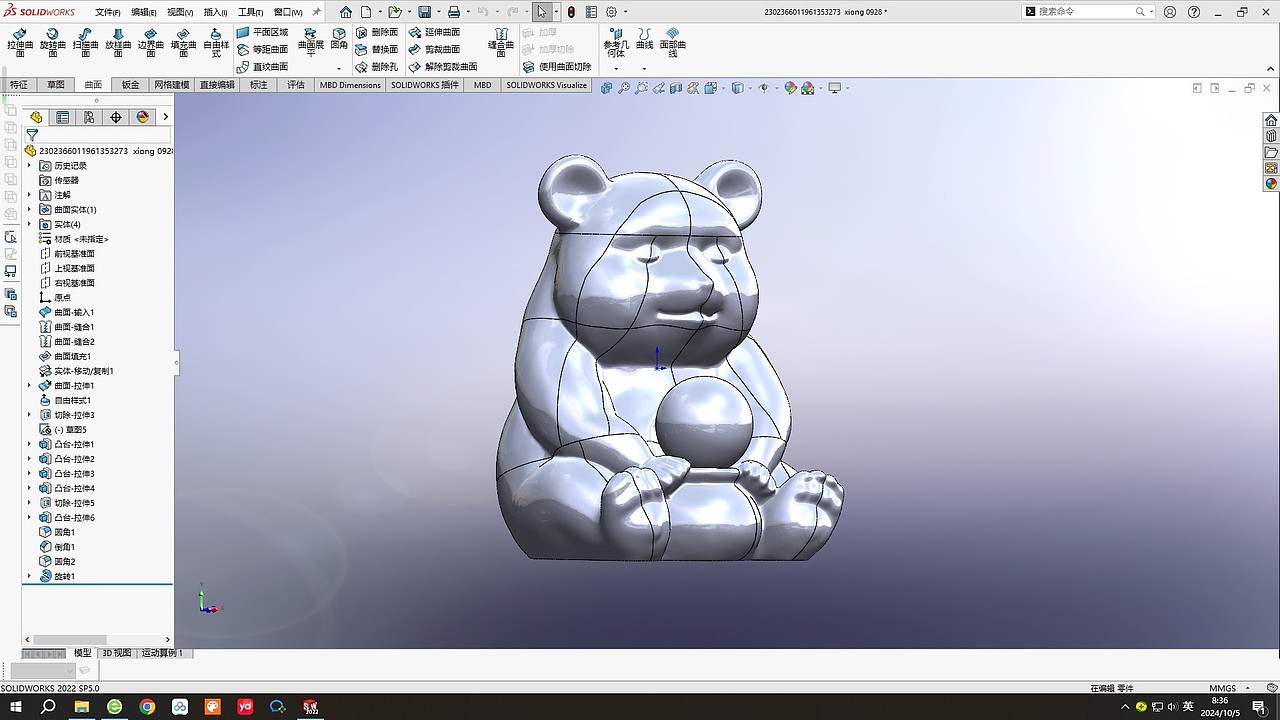Open the 扫描曲面 tool

(83, 42)
